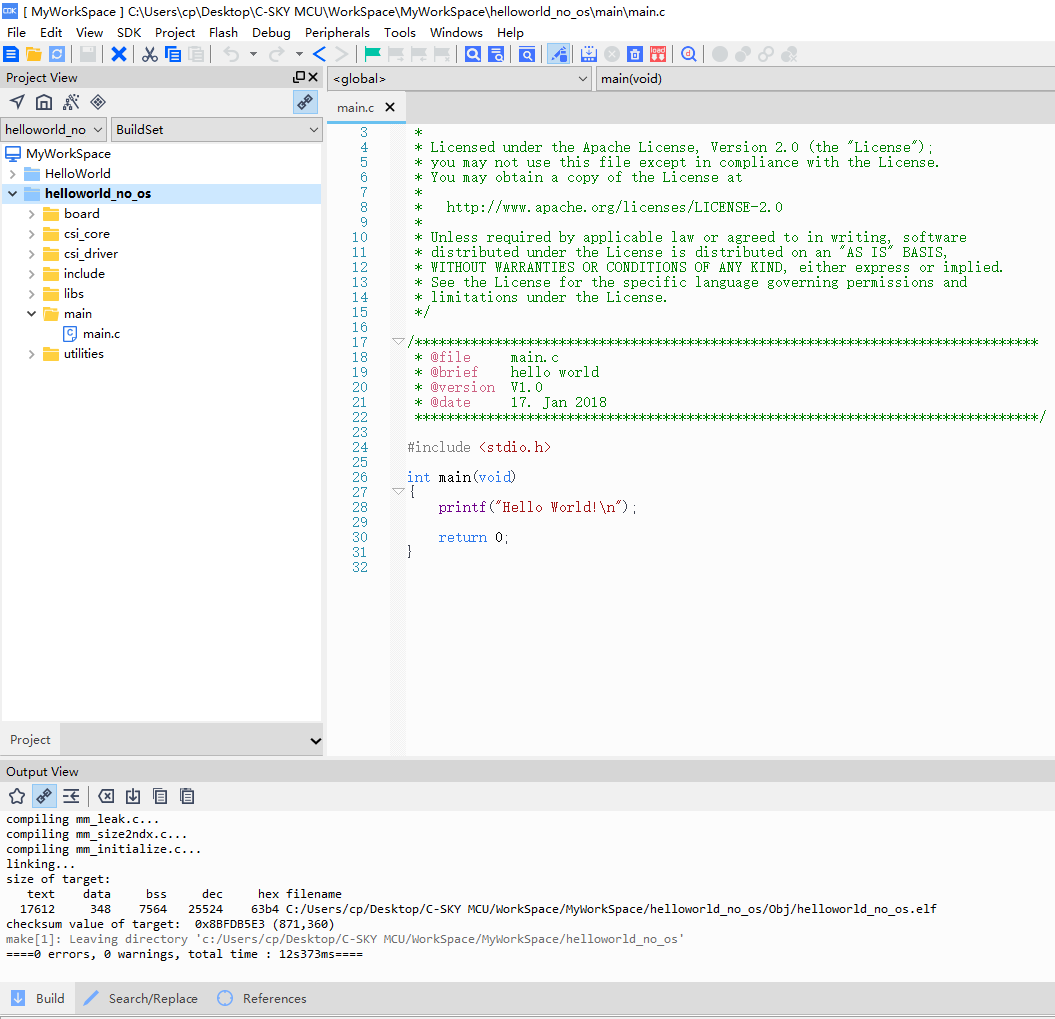
Task: Click the blue X delete icon
Action: click(x=118, y=55)
